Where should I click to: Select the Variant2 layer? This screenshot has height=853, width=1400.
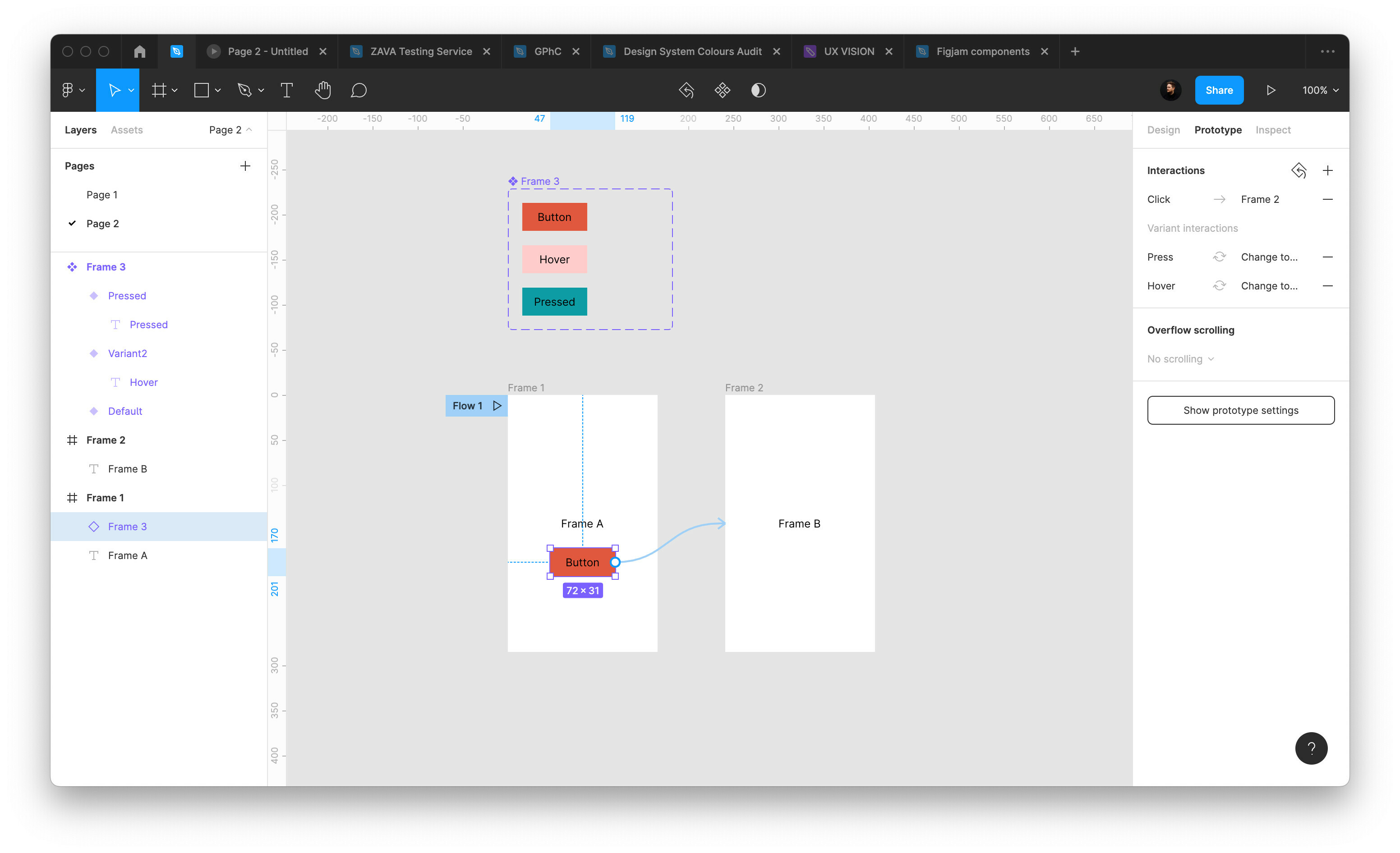pyautogui.click(x=158, y=353)
